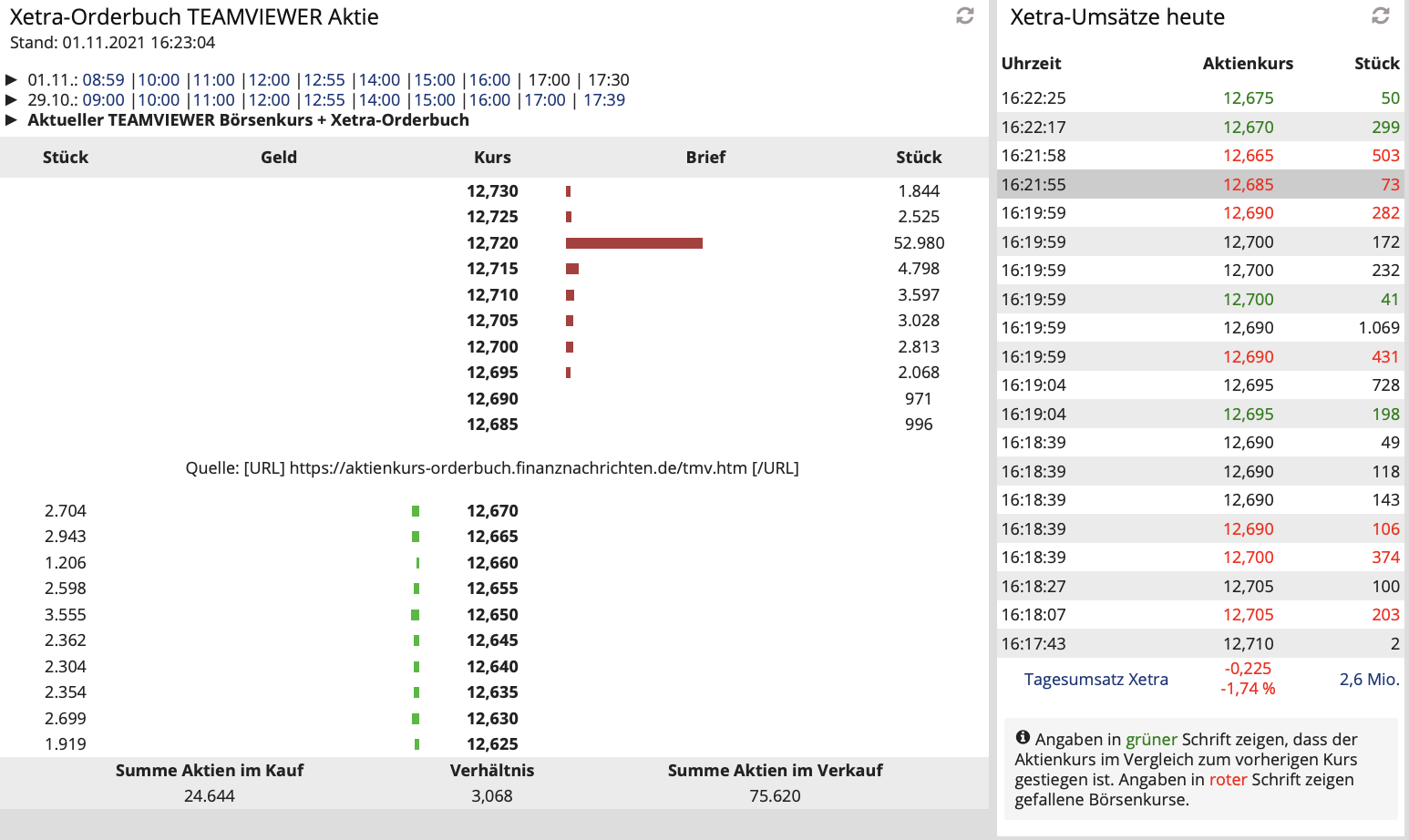Toggle the triangle before Aktueller TEAMVIEWER Börsenkurs
This screenshot has height=840, width=1409.
pyautogui.click(x=12, y=120)
